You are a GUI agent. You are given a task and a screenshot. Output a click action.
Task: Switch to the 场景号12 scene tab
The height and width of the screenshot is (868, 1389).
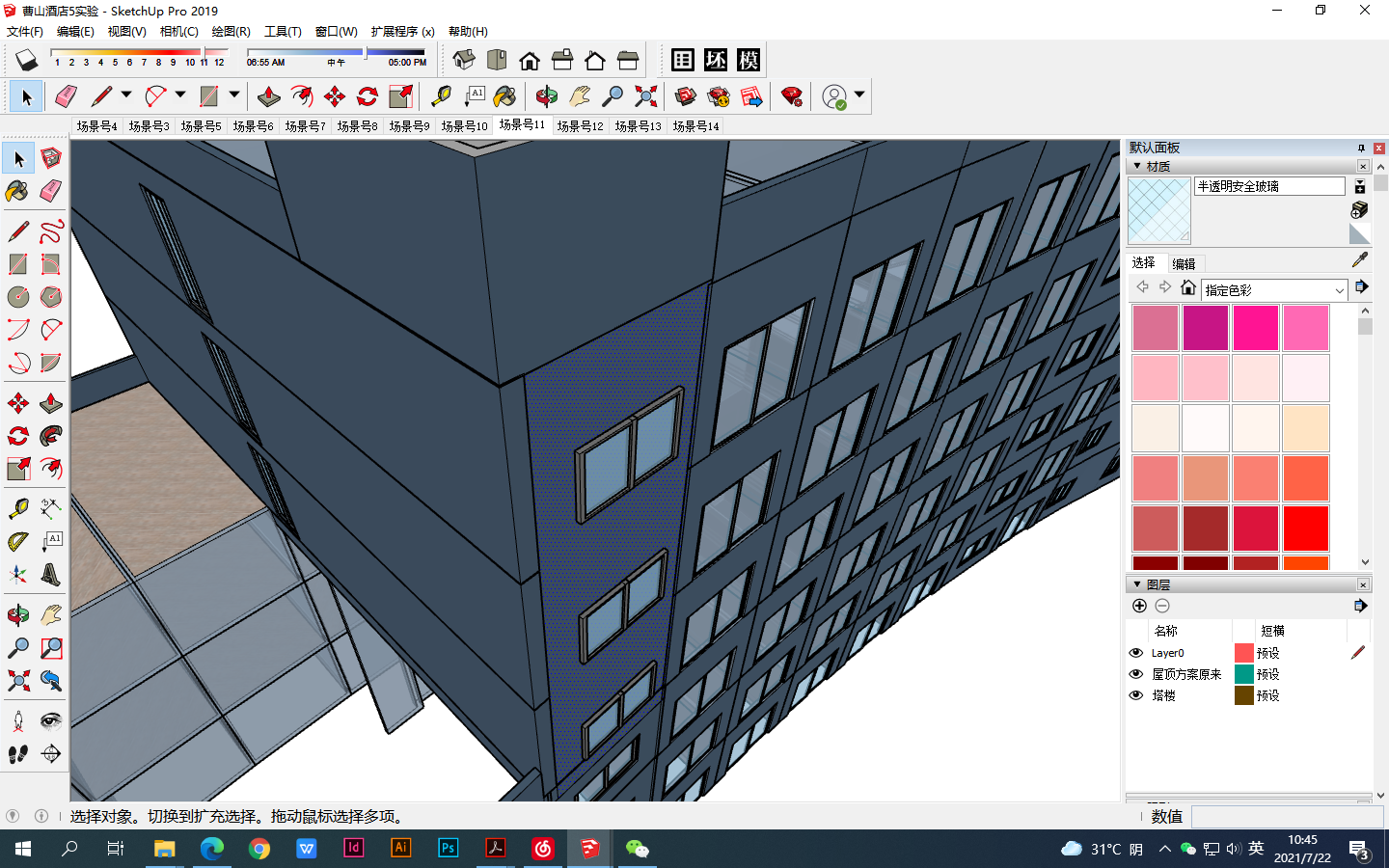pos(580,126)
